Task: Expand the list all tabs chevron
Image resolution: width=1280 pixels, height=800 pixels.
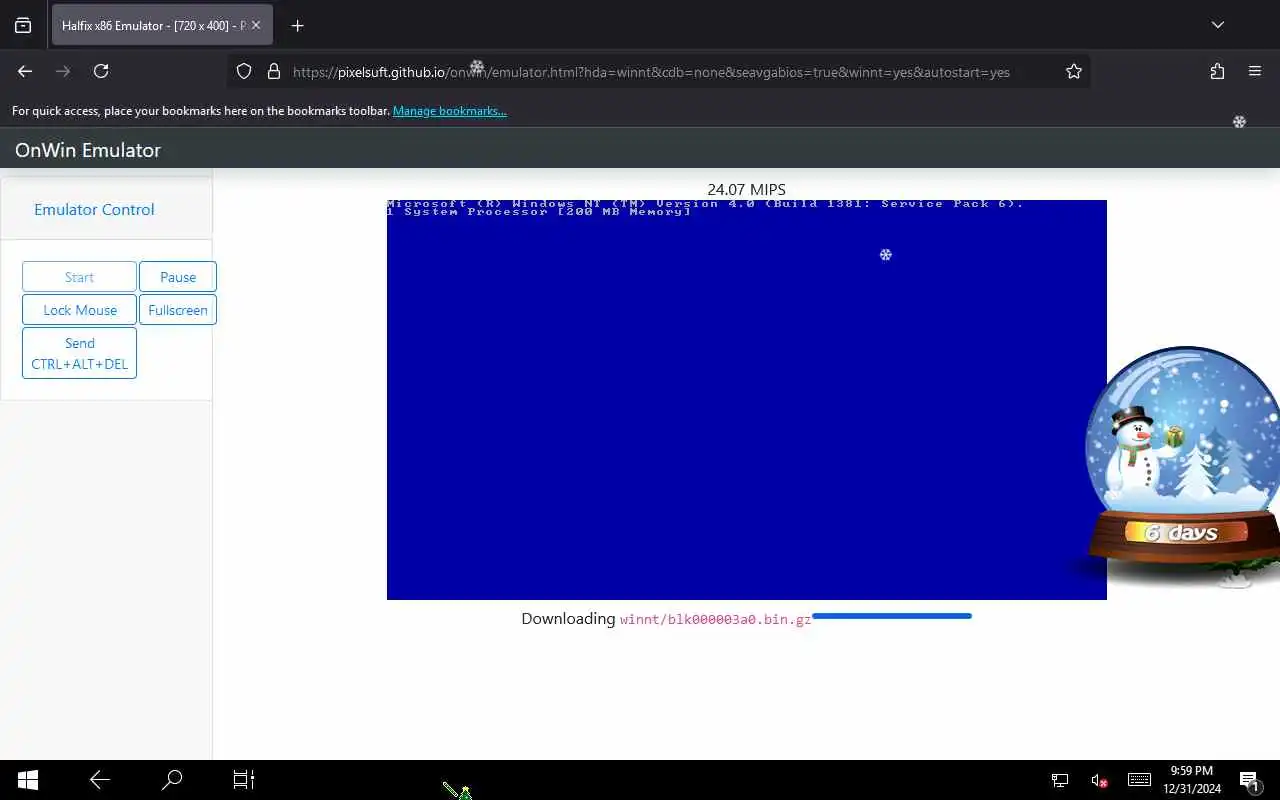Action: click(x=1217, y=26)
